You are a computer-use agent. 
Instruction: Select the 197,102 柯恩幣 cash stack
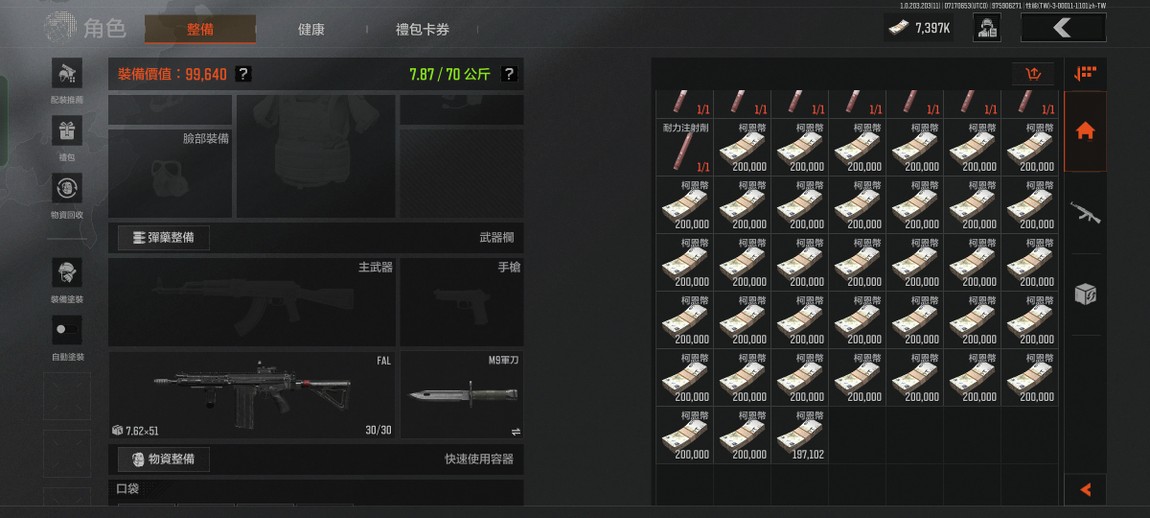799,435
